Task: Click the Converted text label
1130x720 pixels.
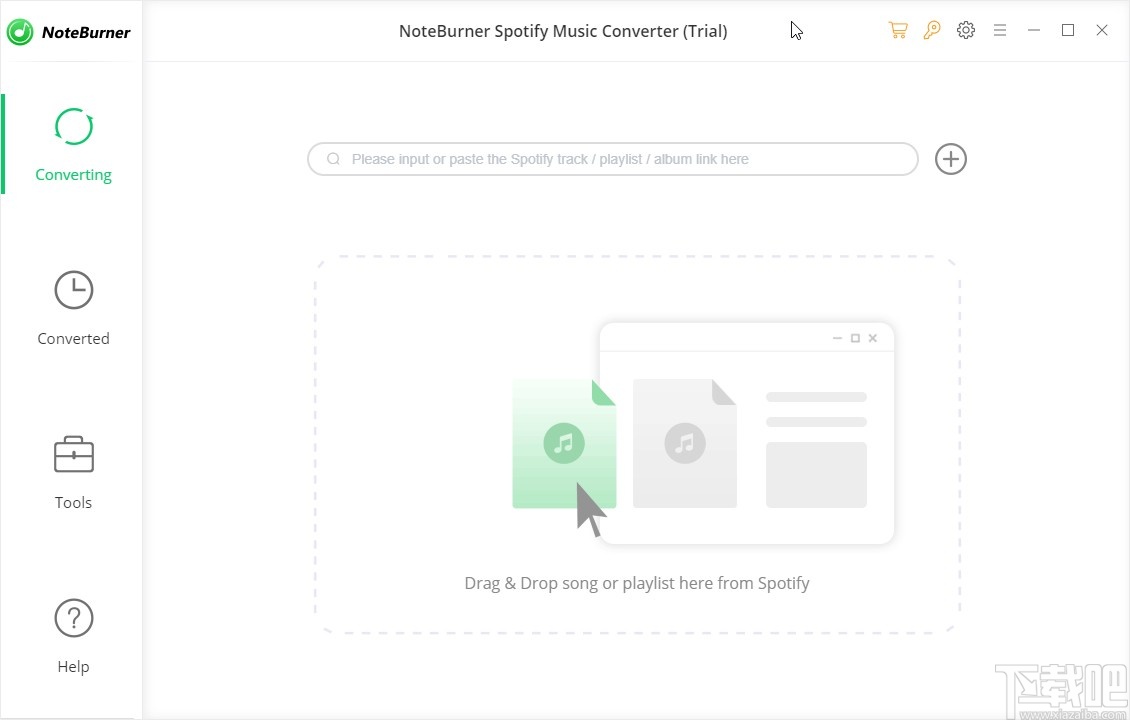Action: (x=73, y=338)
